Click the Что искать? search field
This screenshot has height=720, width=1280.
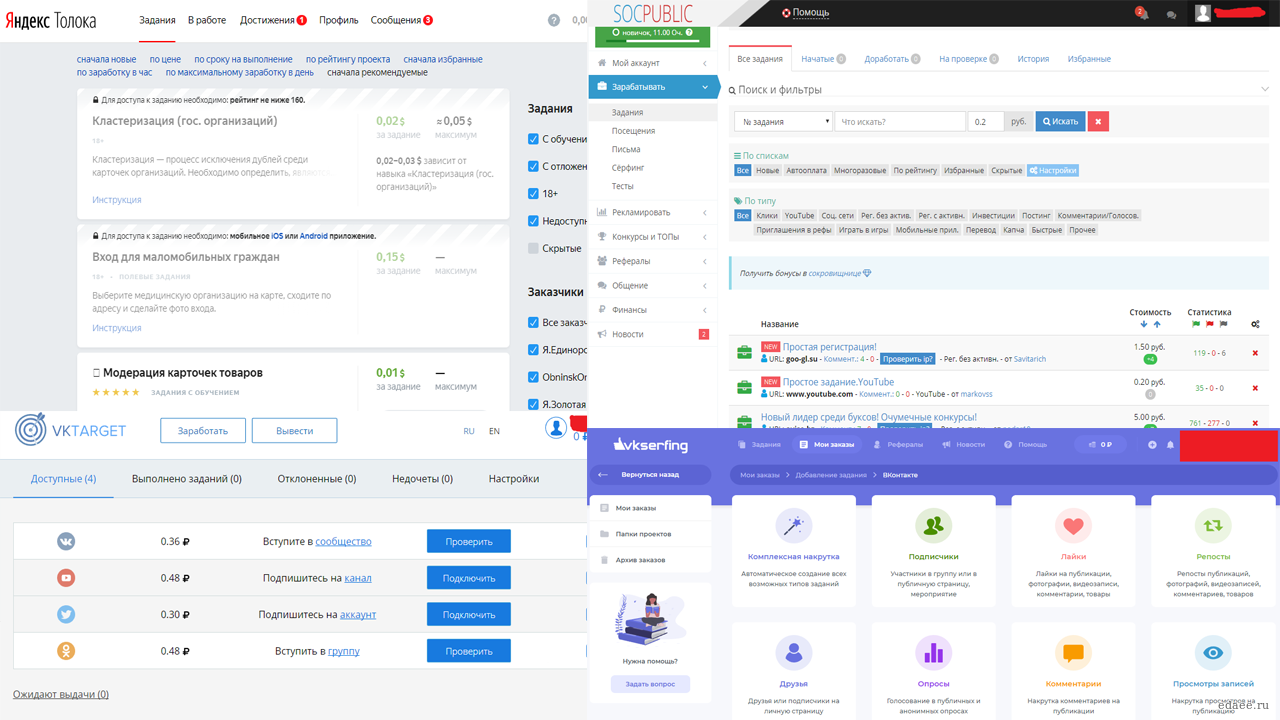900,121
